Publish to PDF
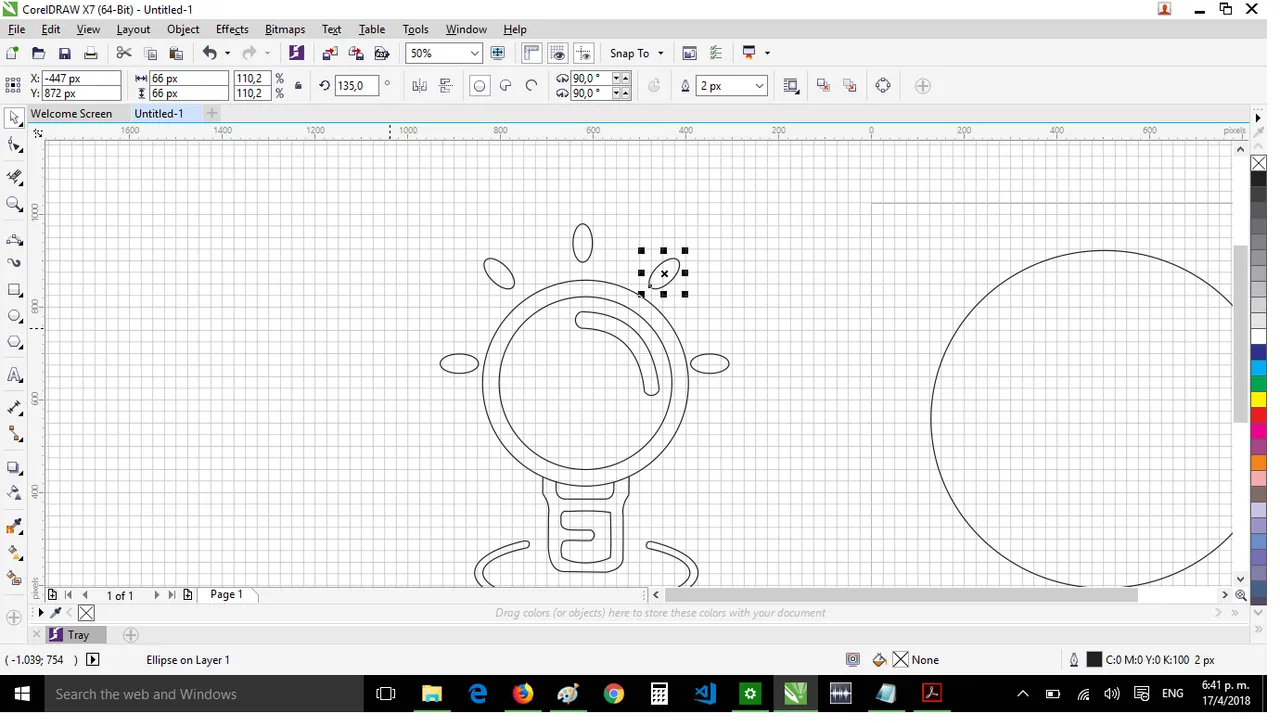The image size is (1280, 723). point(382,53)
